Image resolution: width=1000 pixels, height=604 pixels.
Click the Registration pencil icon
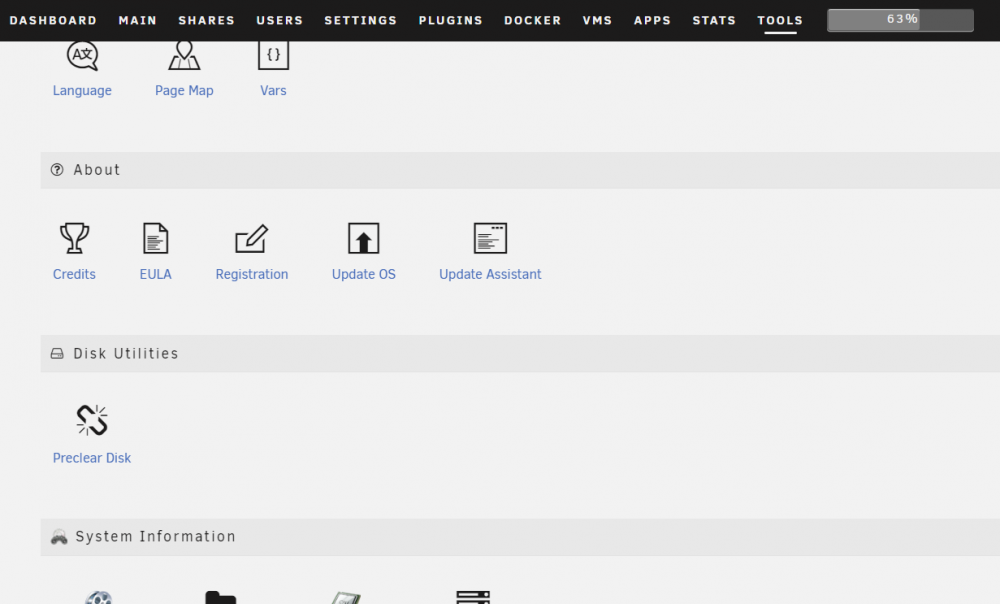tap(252, 238)
